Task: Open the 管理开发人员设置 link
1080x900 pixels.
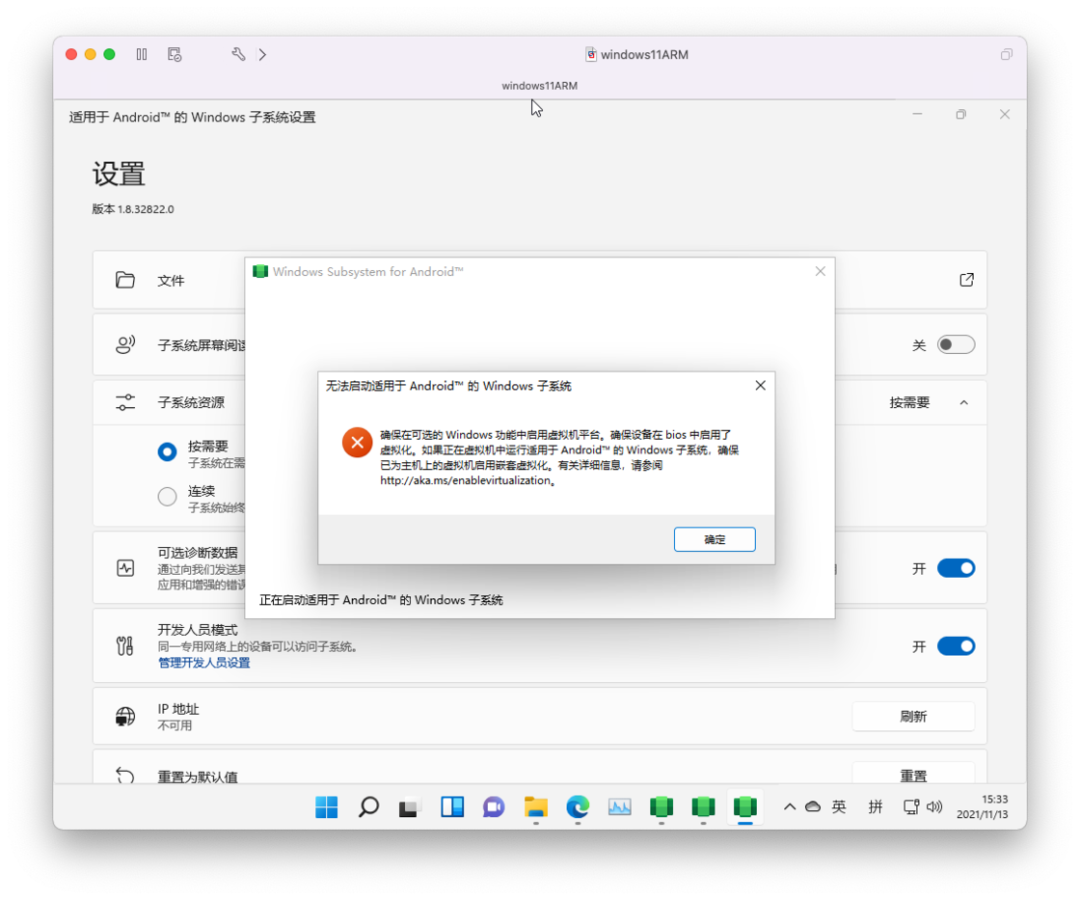Action: point(204,662)
